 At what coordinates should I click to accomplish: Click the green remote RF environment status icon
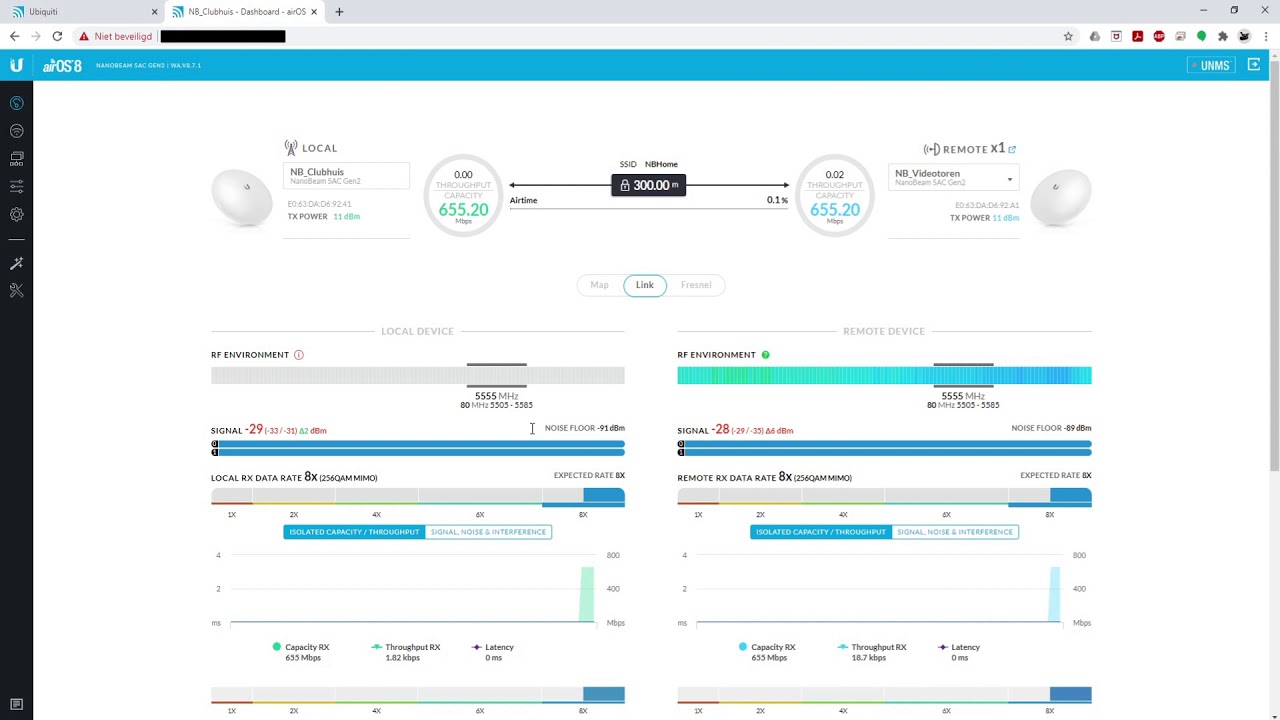765,355
